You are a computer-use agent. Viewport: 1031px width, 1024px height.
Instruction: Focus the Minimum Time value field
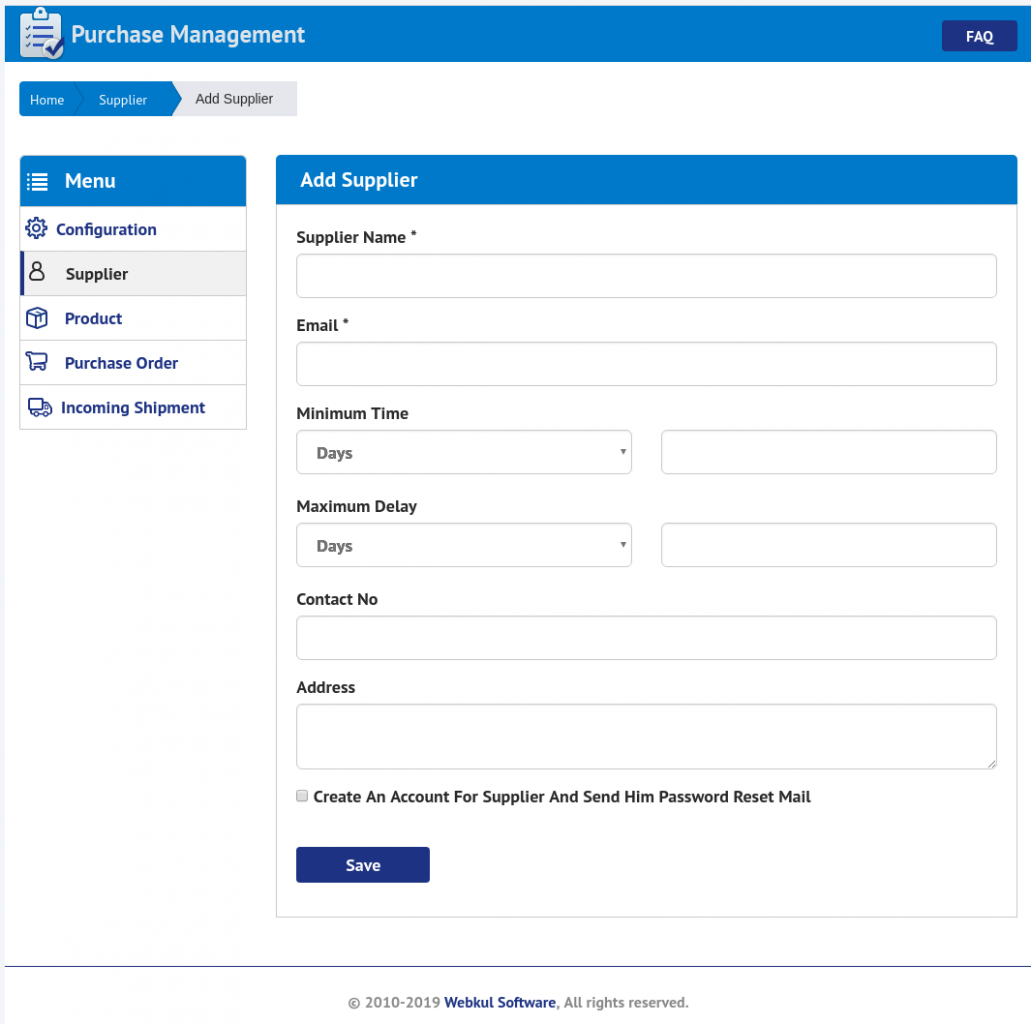click(x=828, y=452)
